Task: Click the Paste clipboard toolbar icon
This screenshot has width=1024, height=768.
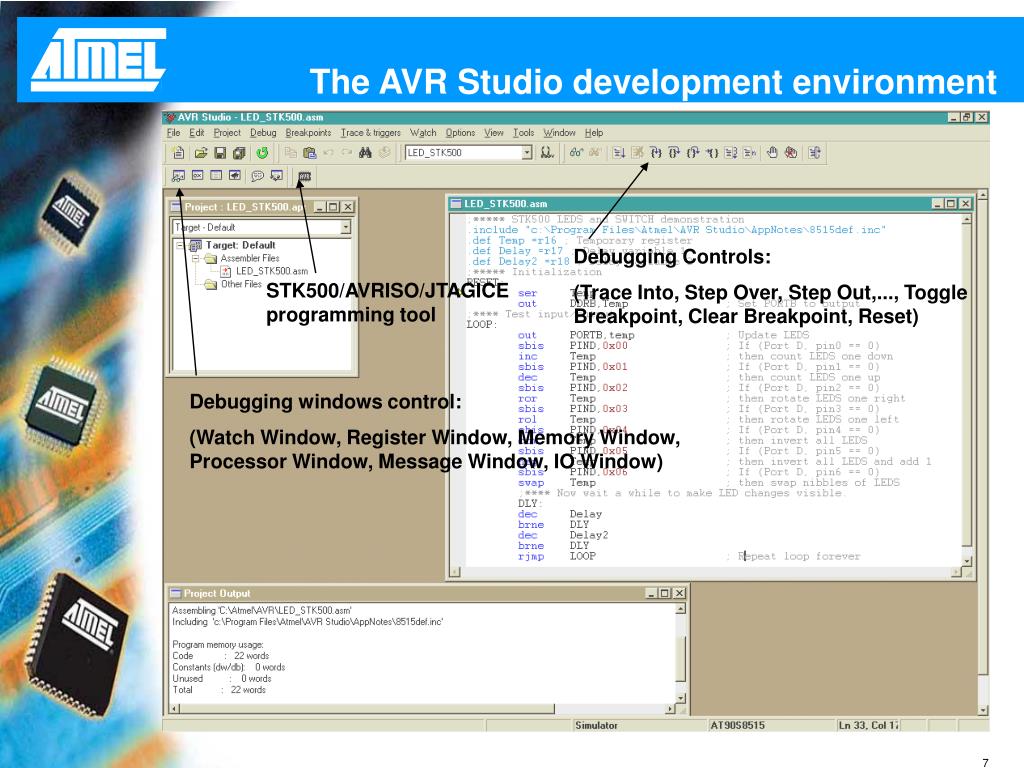Action: point(310,153)
